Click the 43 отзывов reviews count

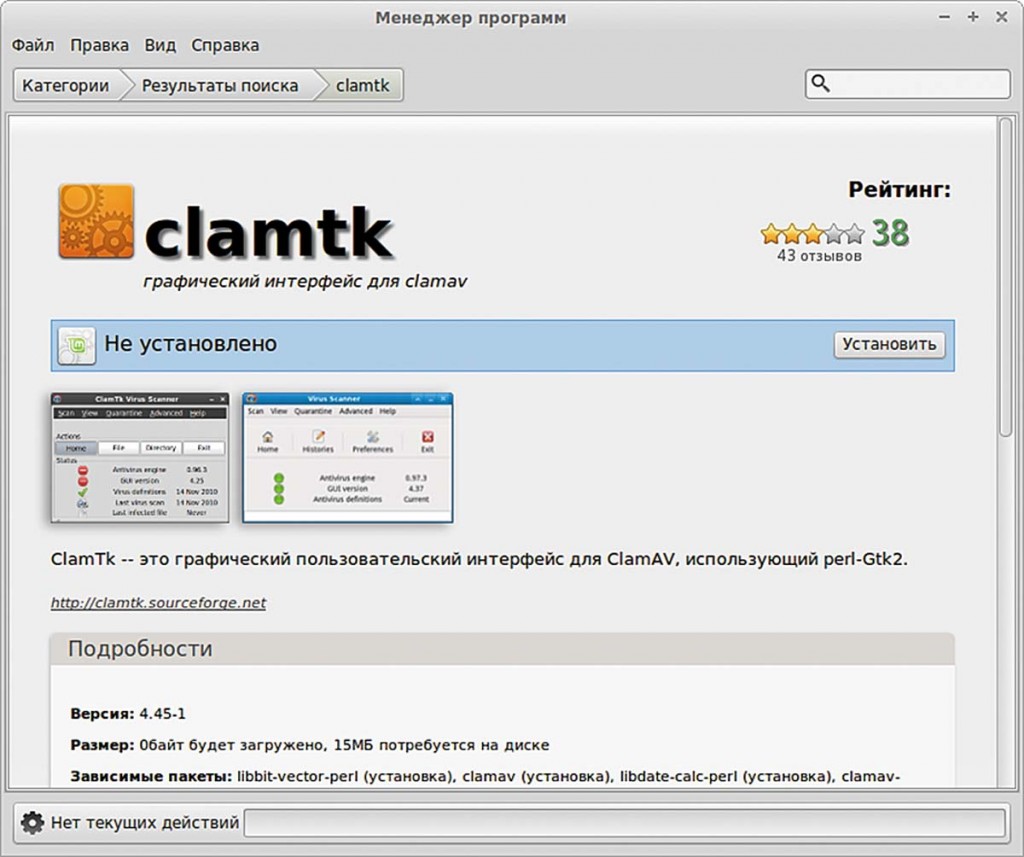click(819, 256)
